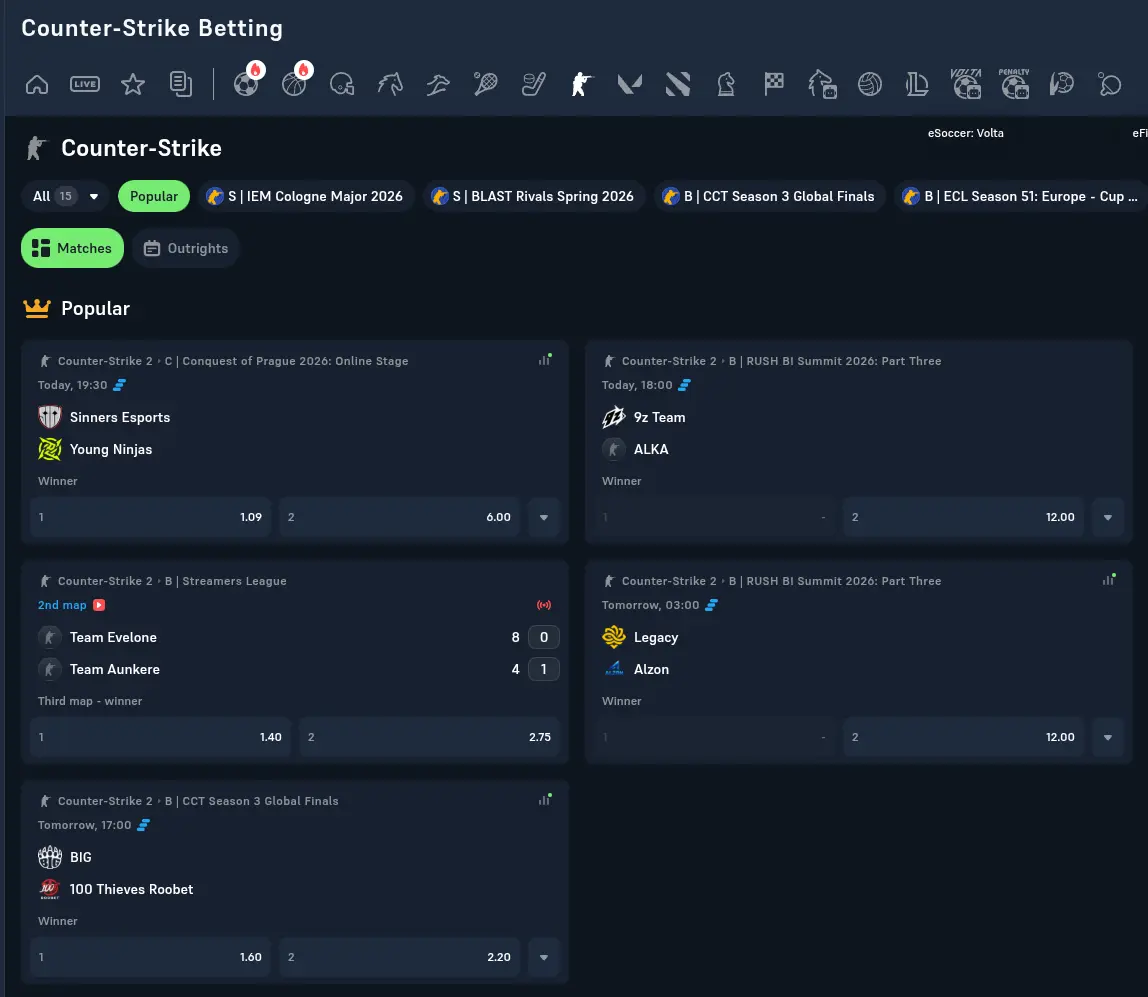Expand more markets for Sinners vs Young Ninjas
Viewport: 1148px width, 997px height.
[x=543, y=517]
